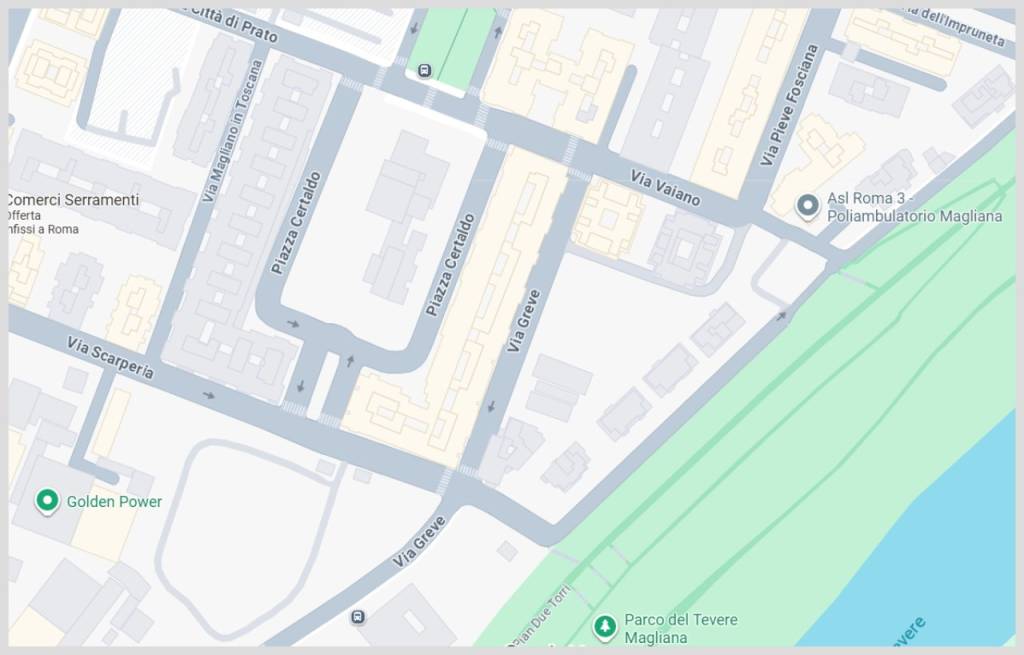The height and width of the screenshot is (655, 1024).
Task: Select the Asl Roma 3 location pin
Action: (808, 206)
